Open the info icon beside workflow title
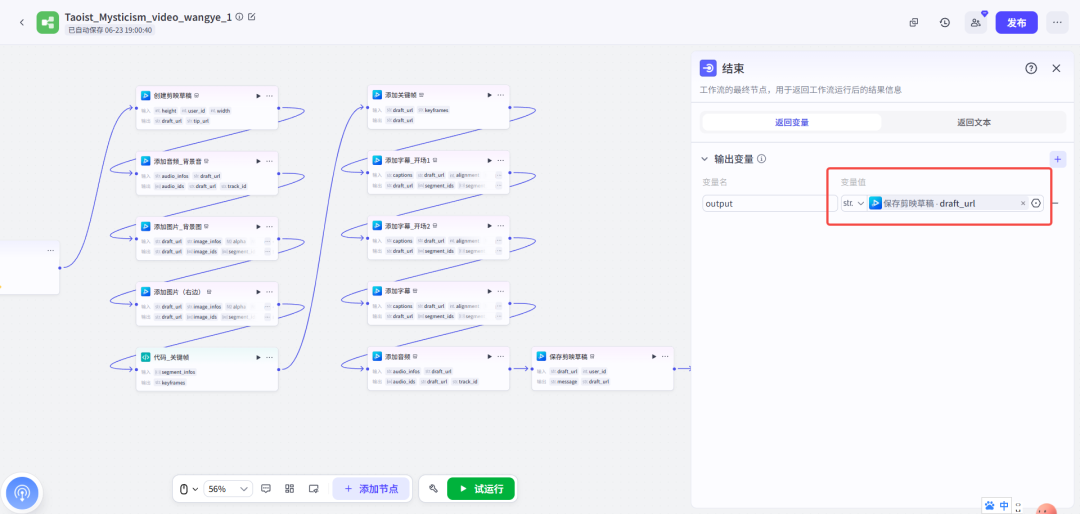Viewport: 1080px width, 514px height. [239, 17]
